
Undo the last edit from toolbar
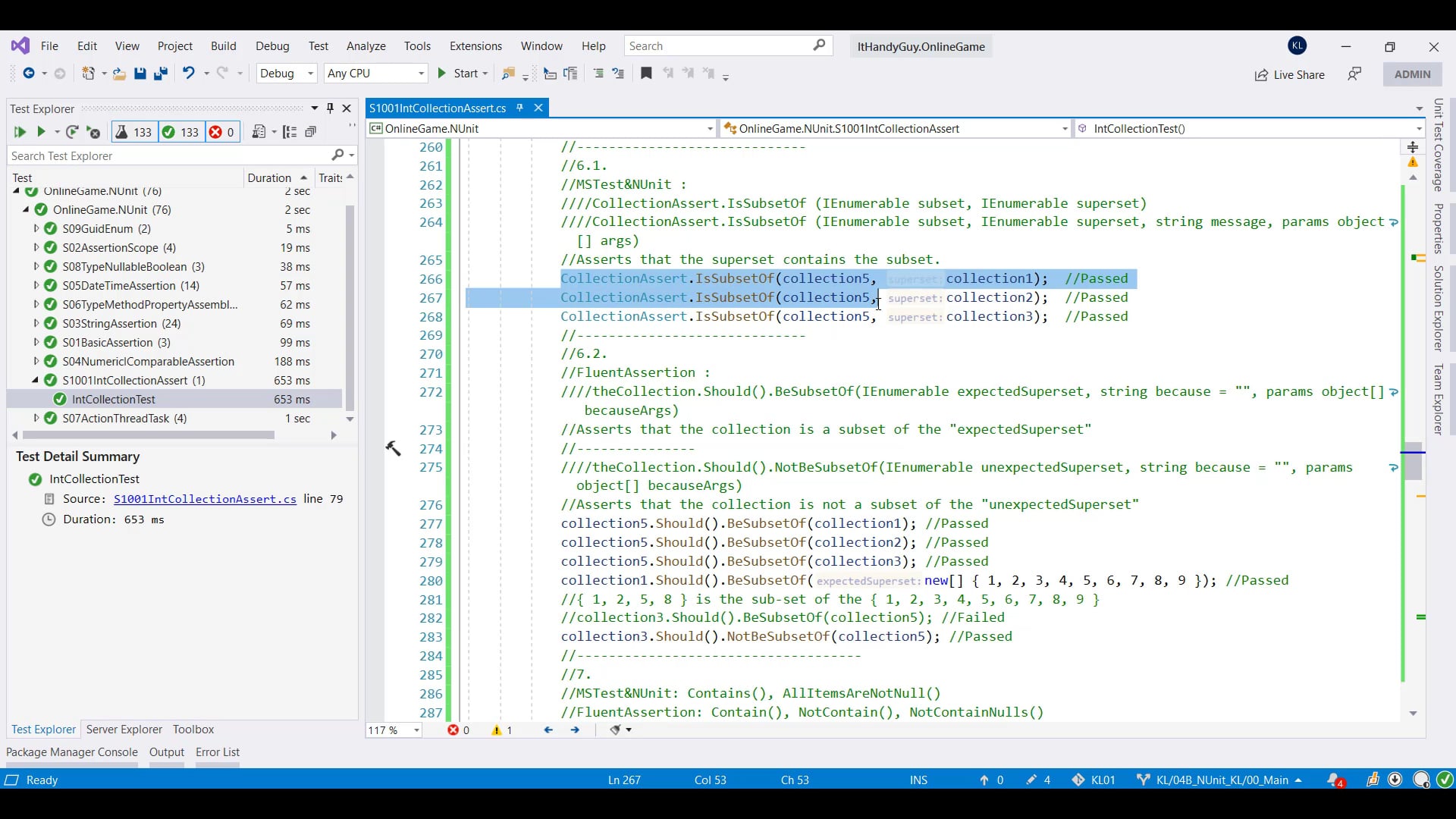coord(188,74)
